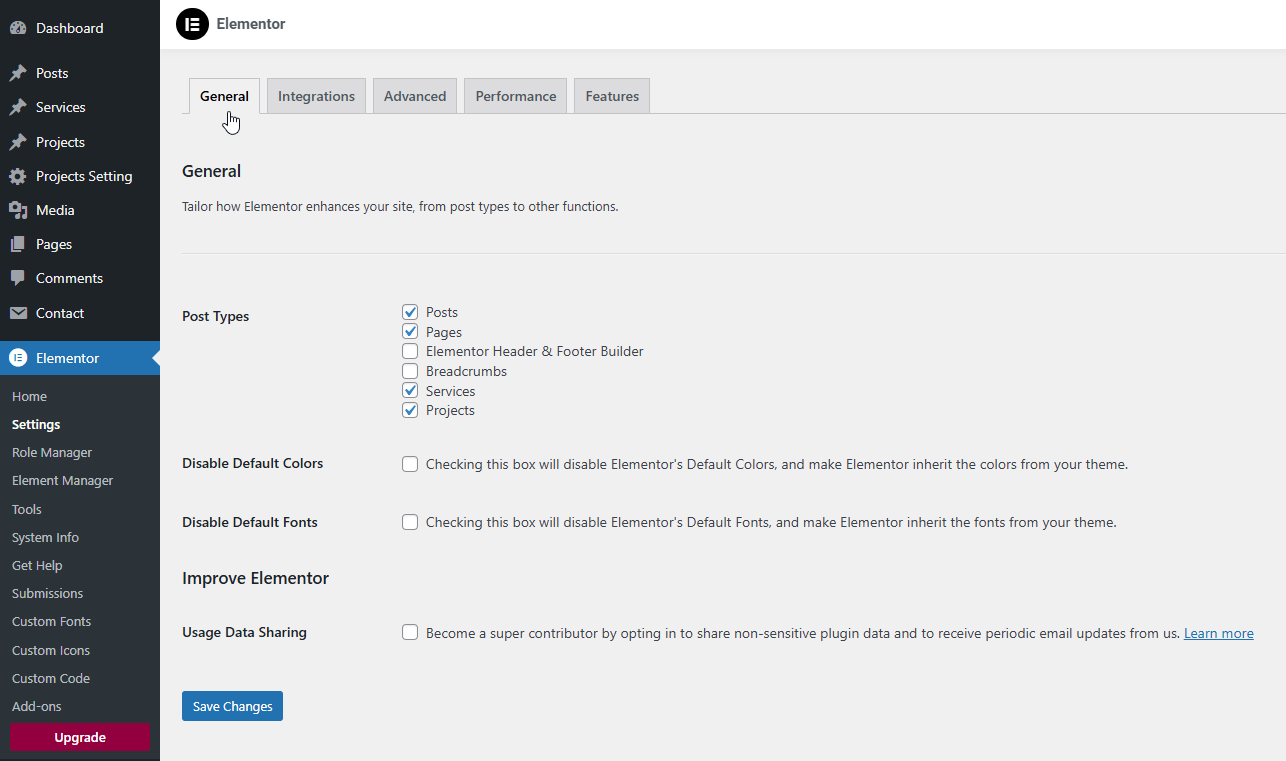Open Role Manager in Elementor submenu
The height and width of the screenshot is (761, 1286).
coord(52,452)
